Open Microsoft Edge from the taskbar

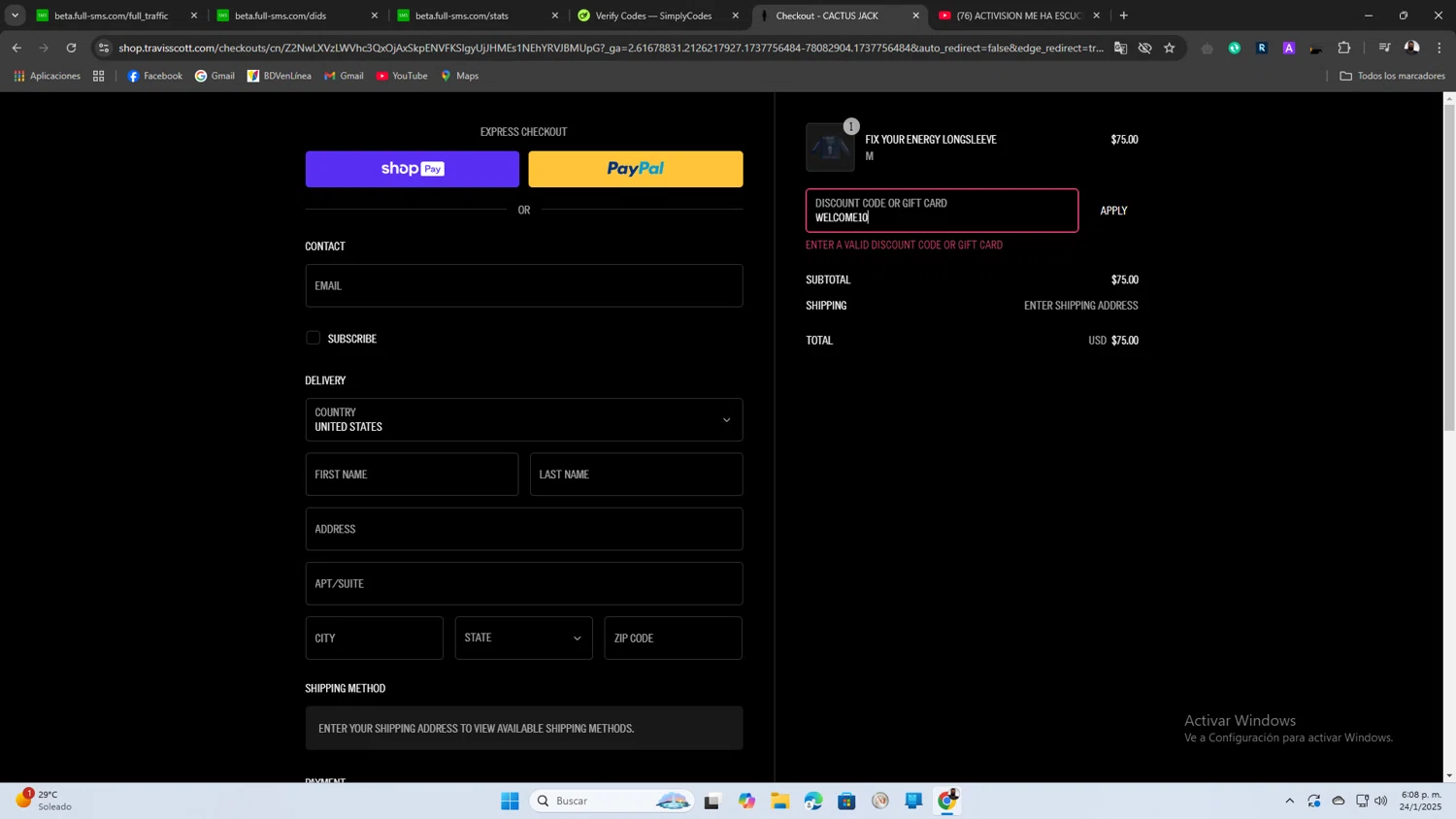click(813, 801)
